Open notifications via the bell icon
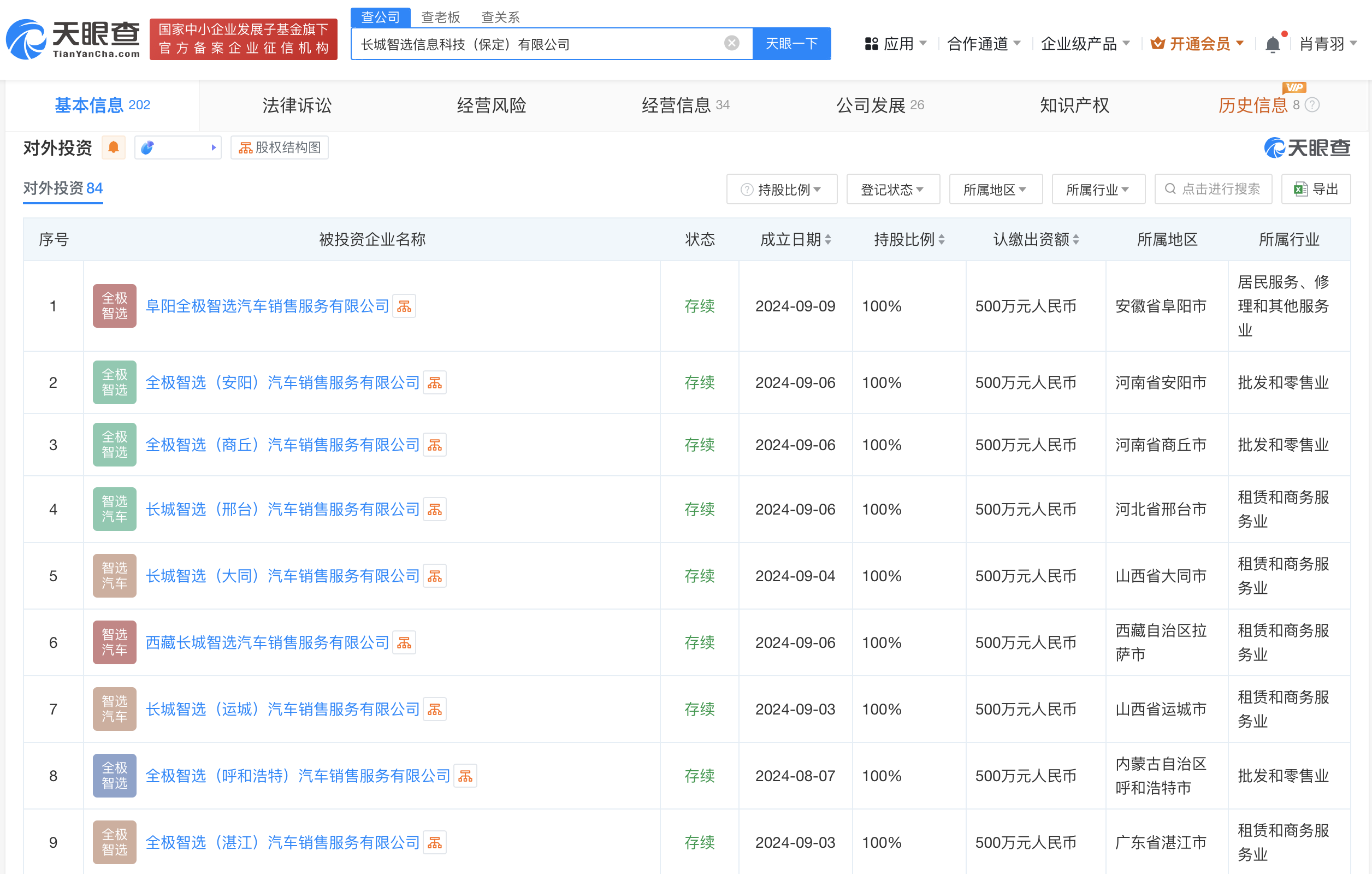 pos(1273,43)
